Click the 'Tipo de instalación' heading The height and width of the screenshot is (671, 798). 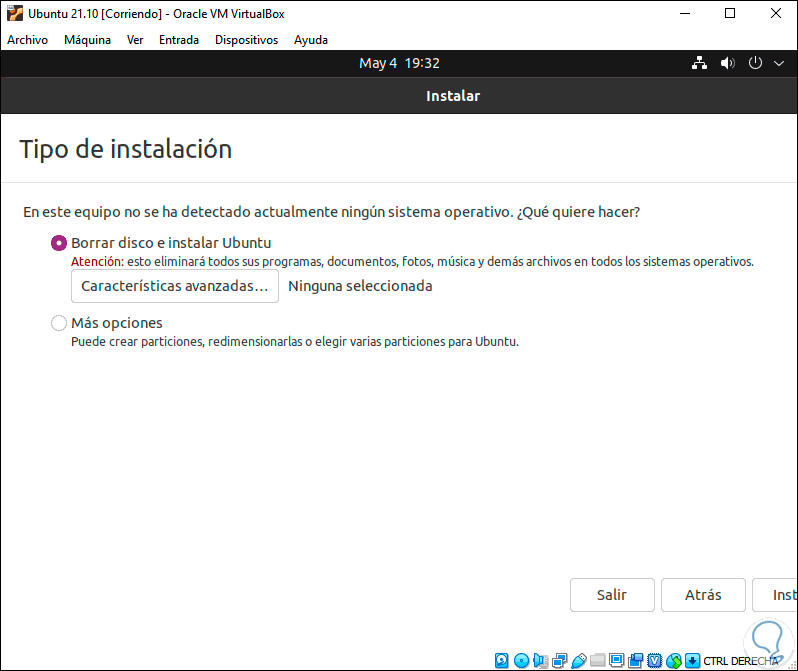126,149
